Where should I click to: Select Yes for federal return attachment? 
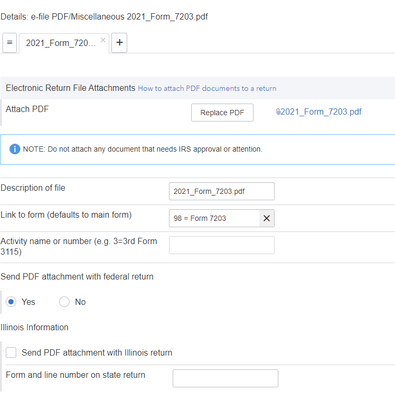(11, 302)
